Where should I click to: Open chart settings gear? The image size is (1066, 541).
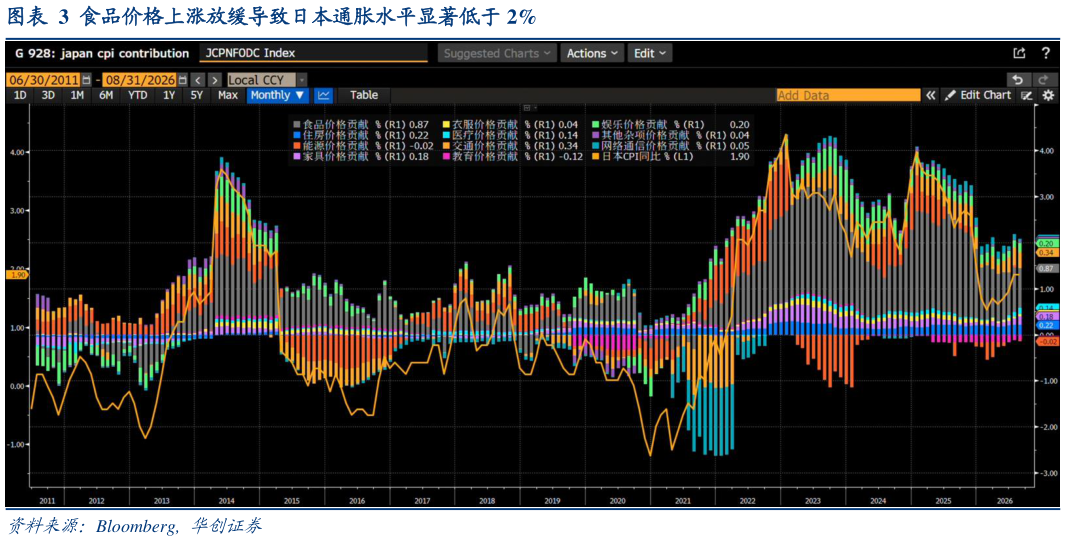click(x=1048, y=95)
